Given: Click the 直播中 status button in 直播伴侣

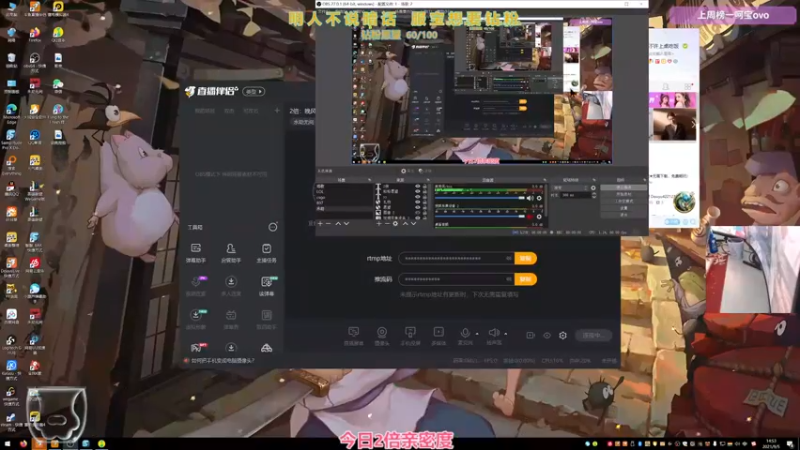Looking at the screenshot, I should point(593,335).
